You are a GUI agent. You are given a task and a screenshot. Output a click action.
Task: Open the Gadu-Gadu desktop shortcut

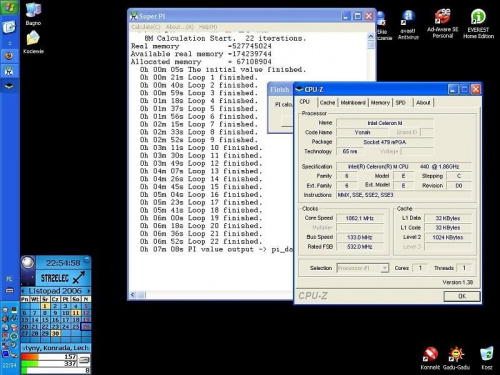pyautogui.click(x=456, y=358)
